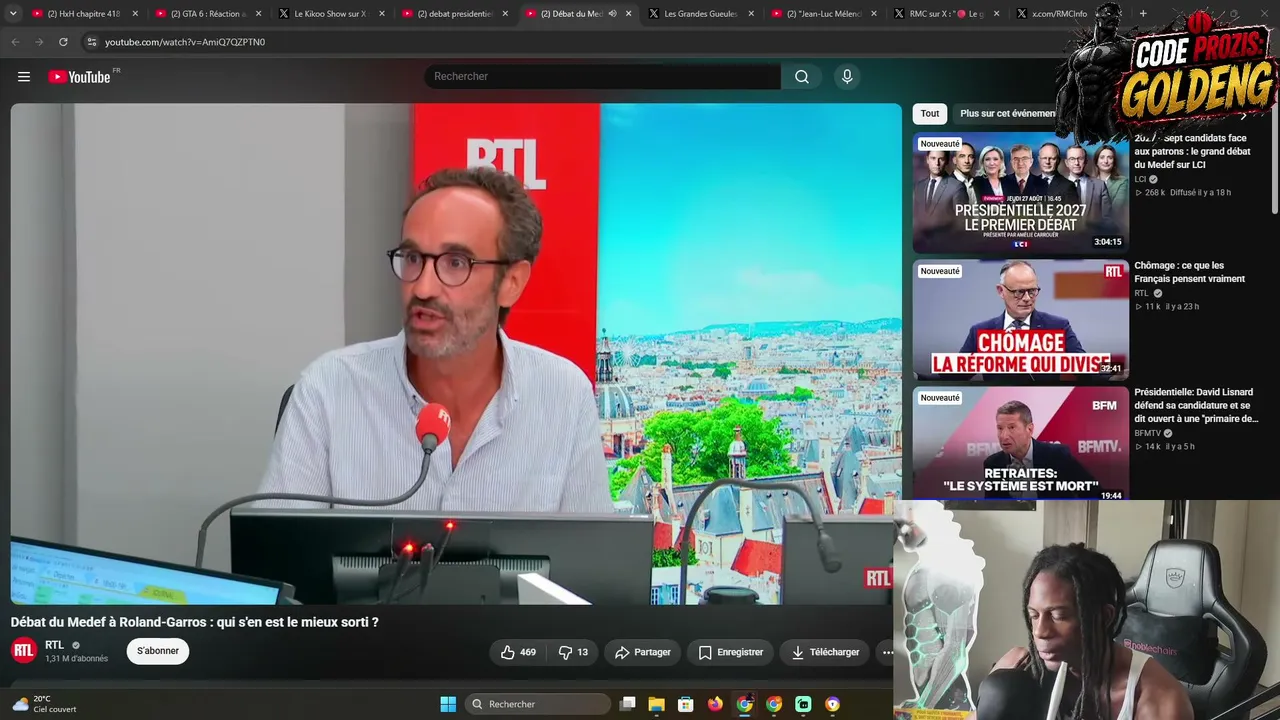Subscribe to RTL with S'abonner
This screenshot has height=720, width=1280.
(158, 651)
